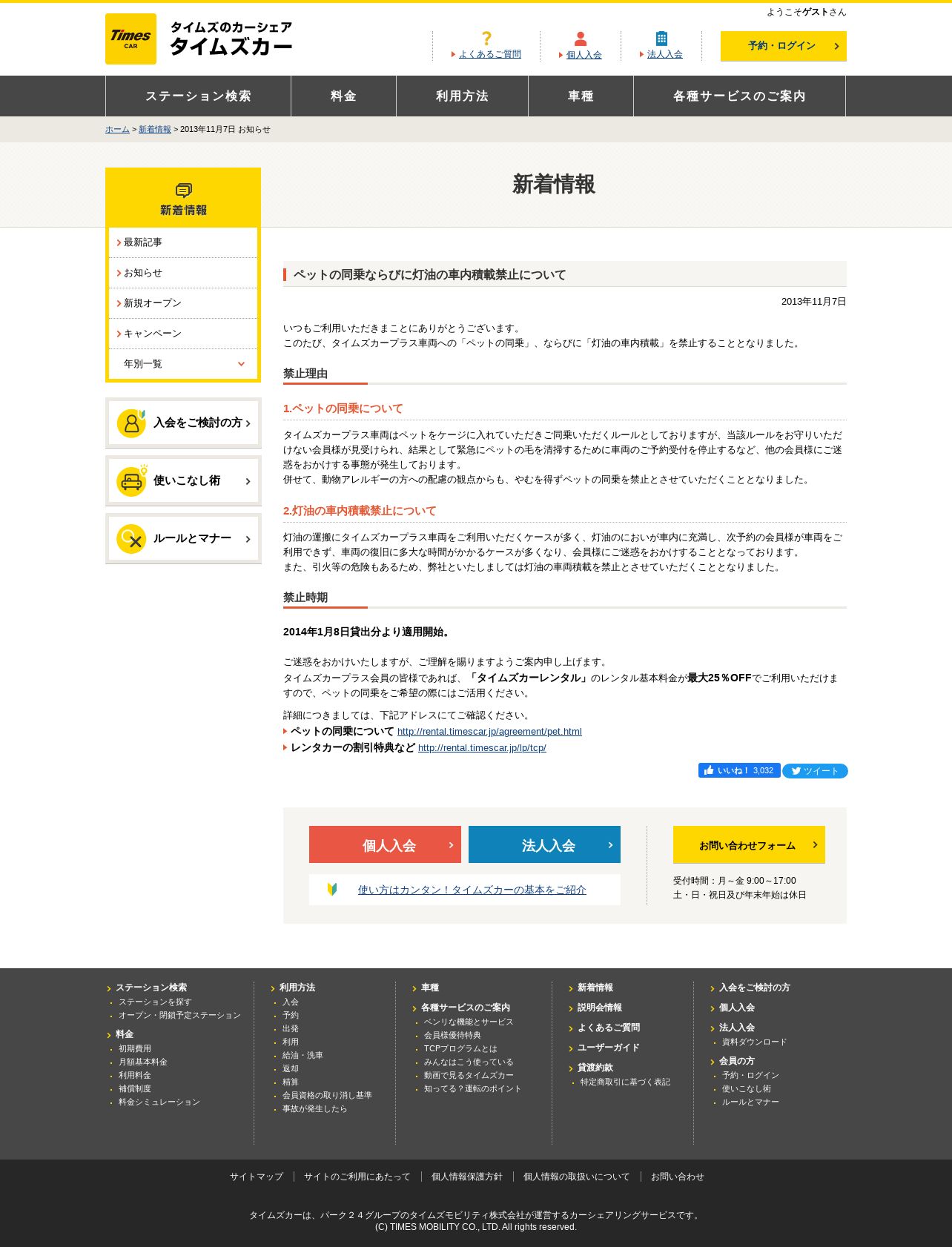This screenshot has height=1247, width=952.
Task: Click the question mark FAQ icon
Action: click(486, 39)
